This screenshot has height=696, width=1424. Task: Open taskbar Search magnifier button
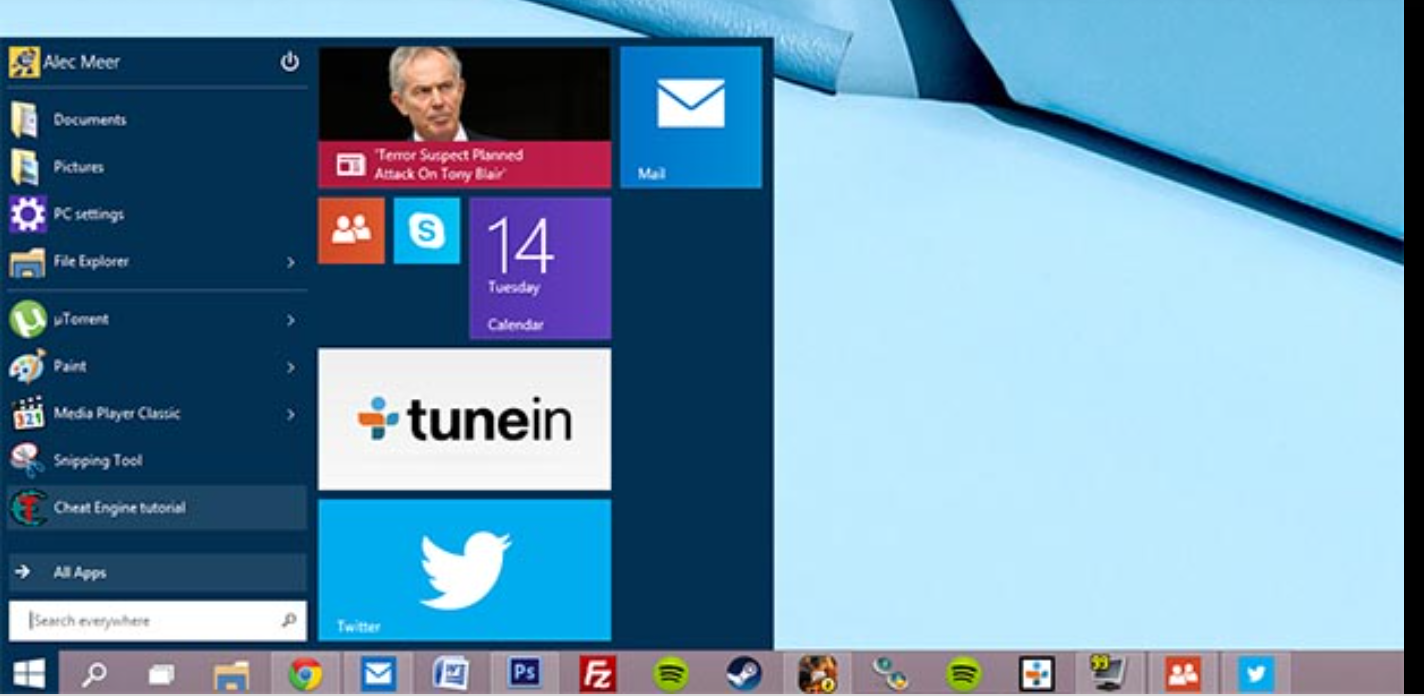(x=93, y=673)
